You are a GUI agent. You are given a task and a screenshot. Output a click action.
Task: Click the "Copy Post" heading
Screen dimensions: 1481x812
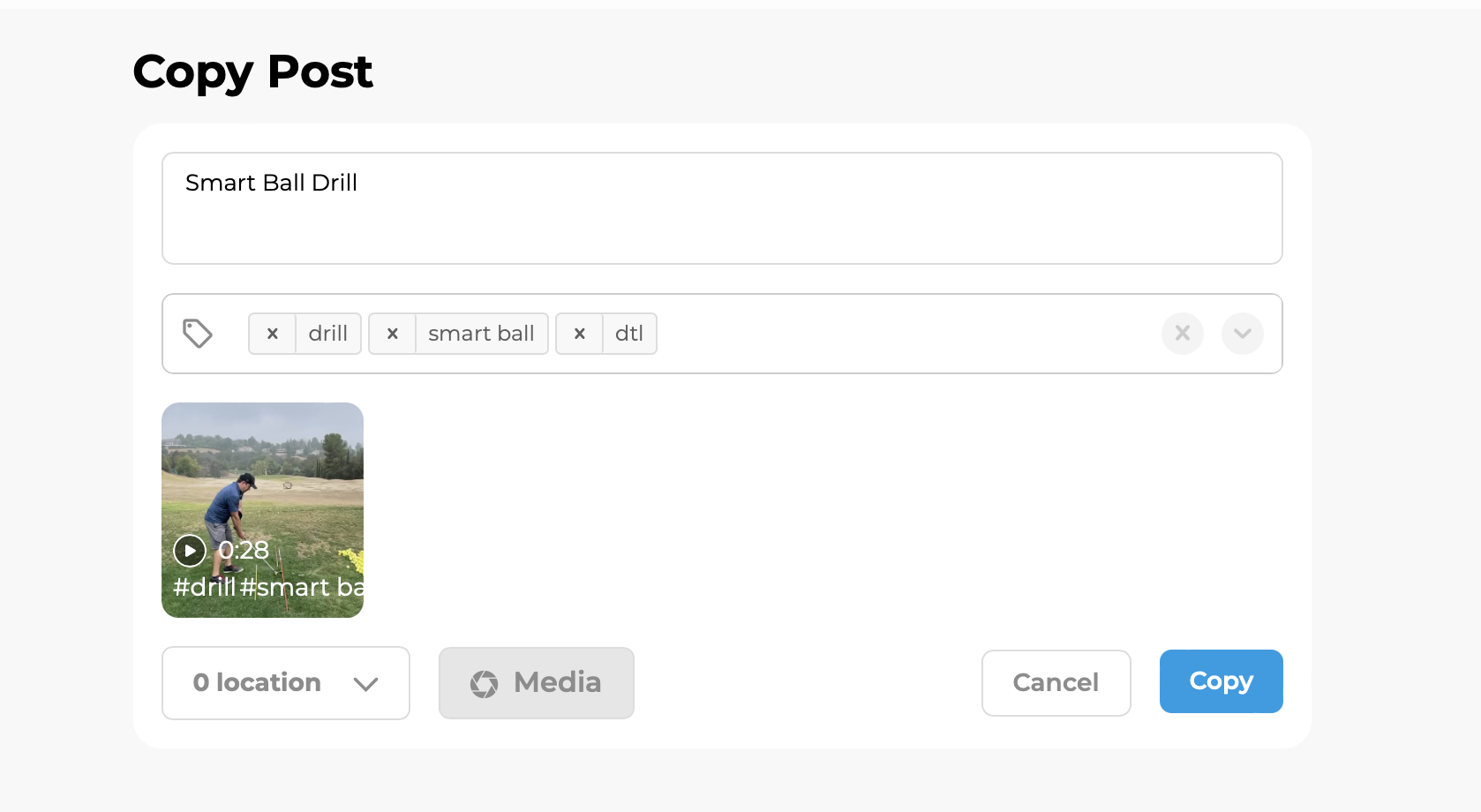[x=252, y=71]
